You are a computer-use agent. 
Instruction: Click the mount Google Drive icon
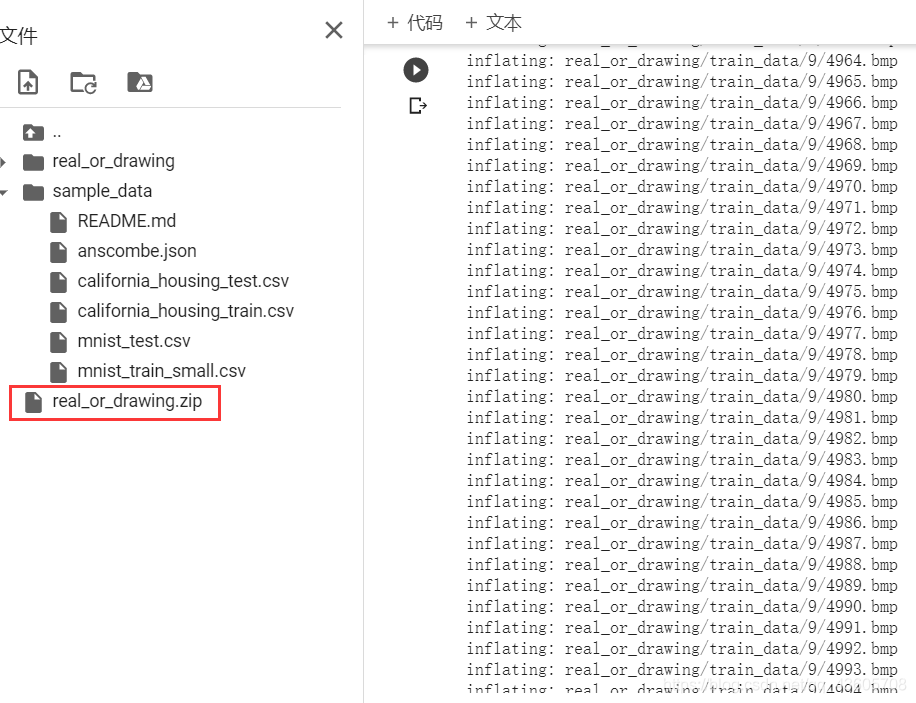[x=140, y=82]
